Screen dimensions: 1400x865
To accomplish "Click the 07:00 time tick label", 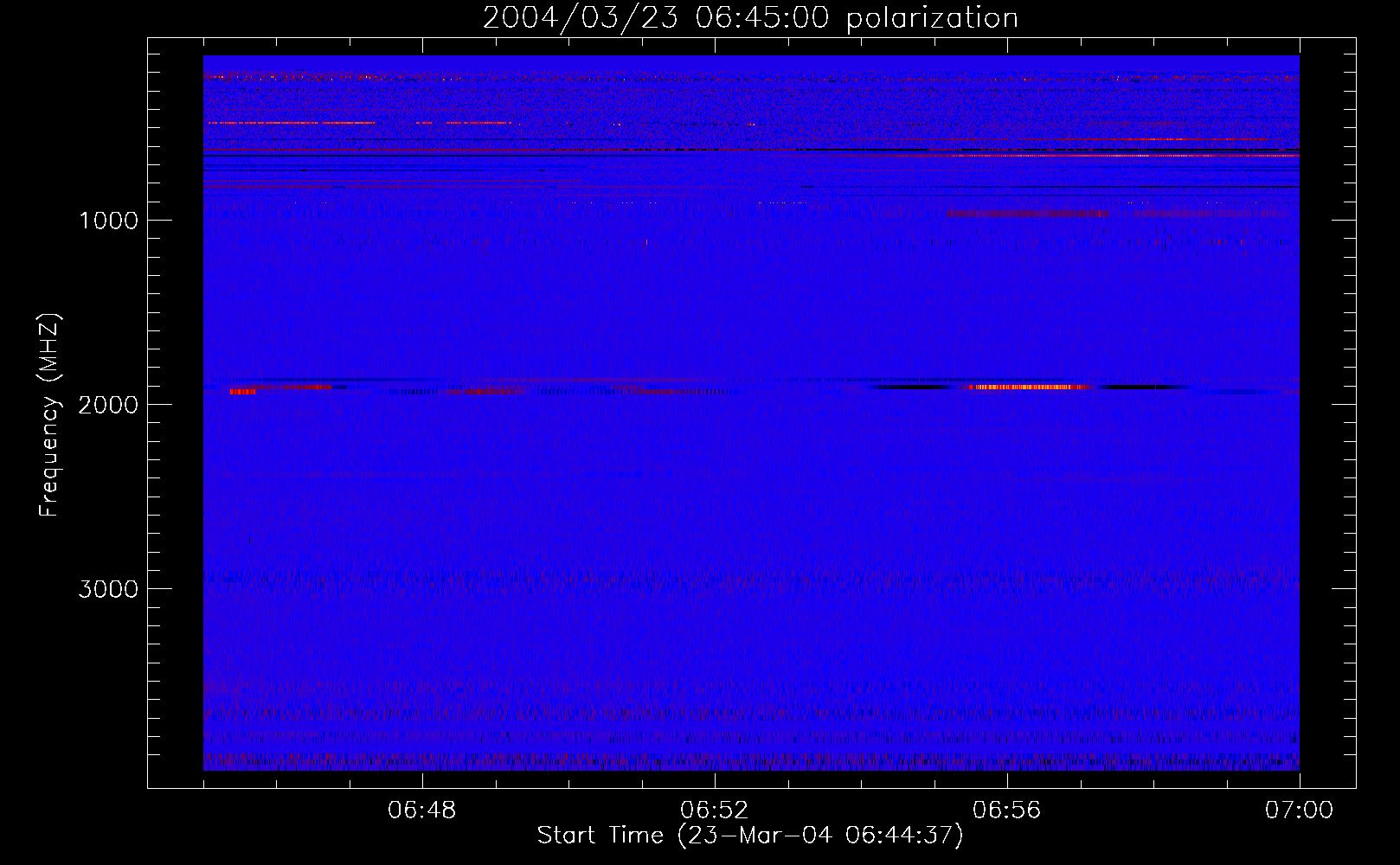I will pyautogui.click(x=1300, y=811).
